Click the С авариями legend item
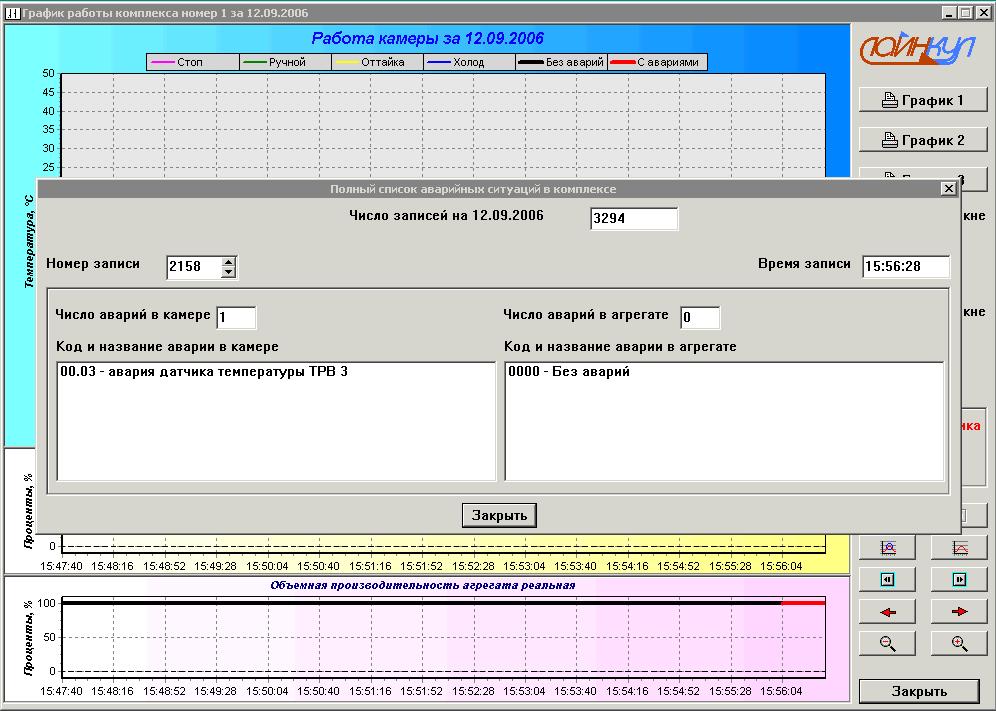Screen dimensions: 996x711 (x=657, y=62)
